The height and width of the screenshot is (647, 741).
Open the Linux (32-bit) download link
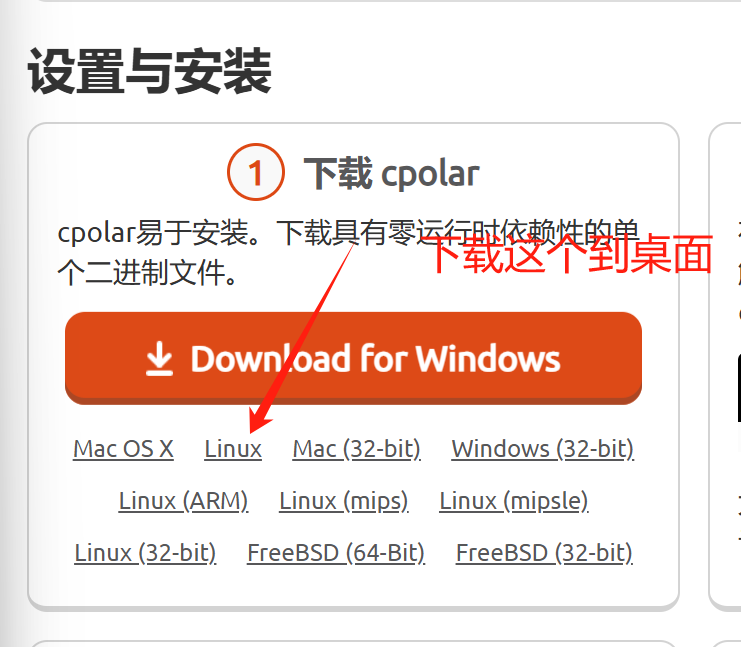146,553
